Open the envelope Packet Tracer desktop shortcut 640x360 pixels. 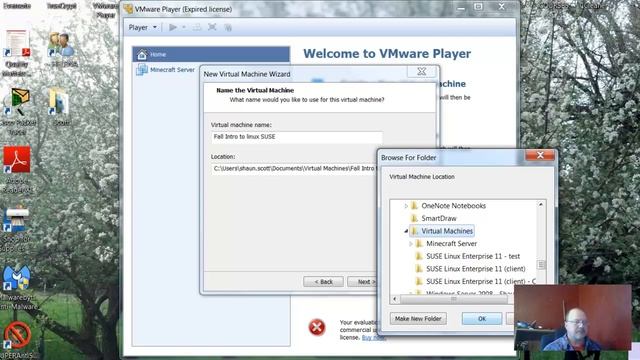tap(18, 101)
